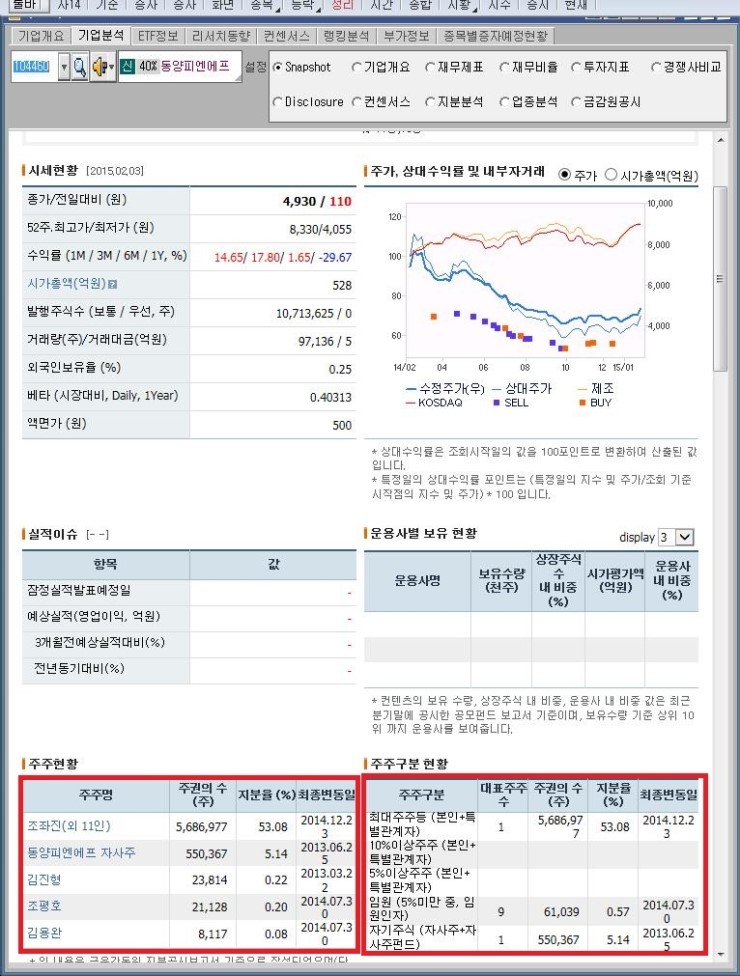Open shareholder link 동양피엔에프 자사주

pyautogui.click(x=81, y=853)
